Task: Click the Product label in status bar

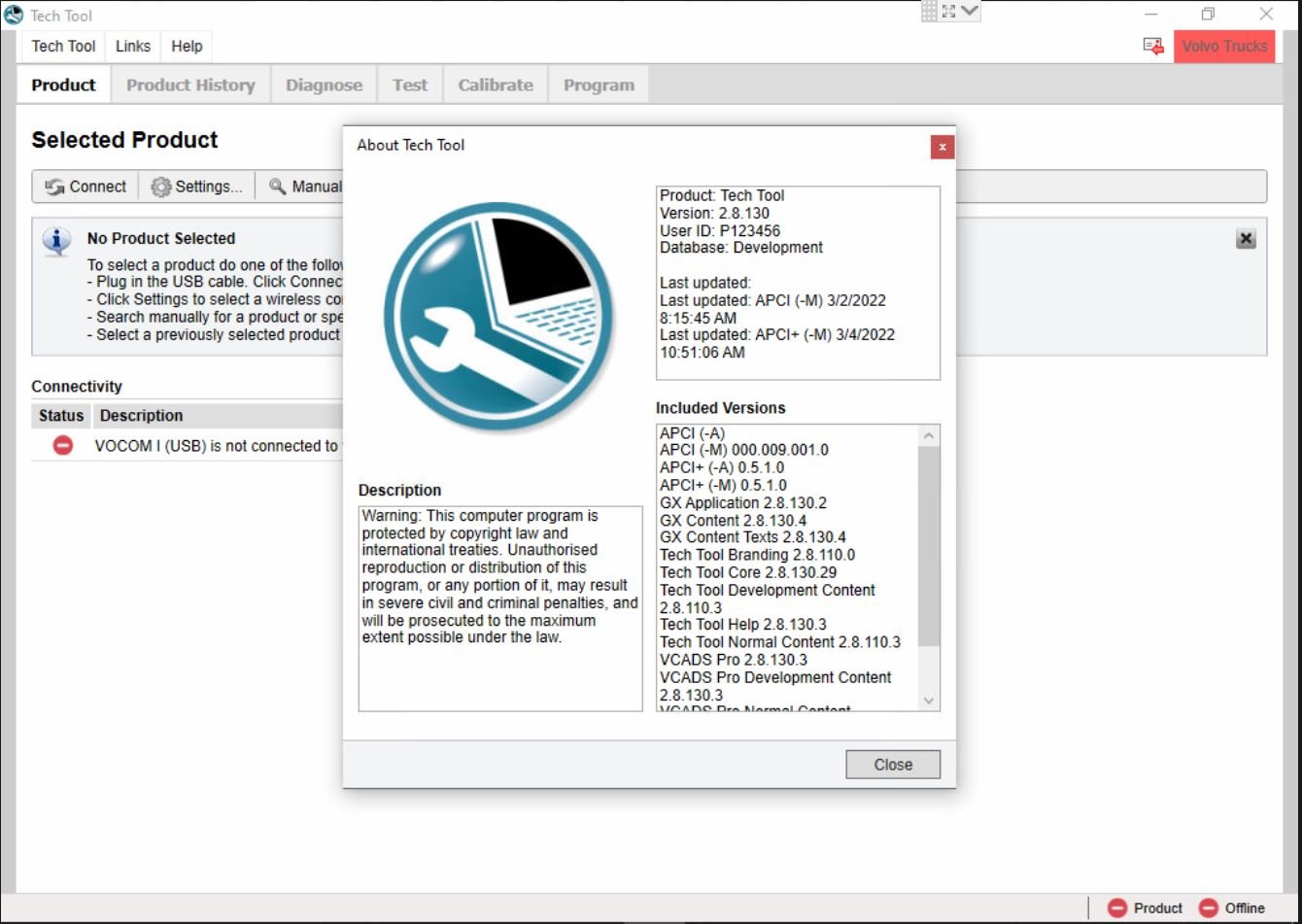Action: 1158,908
